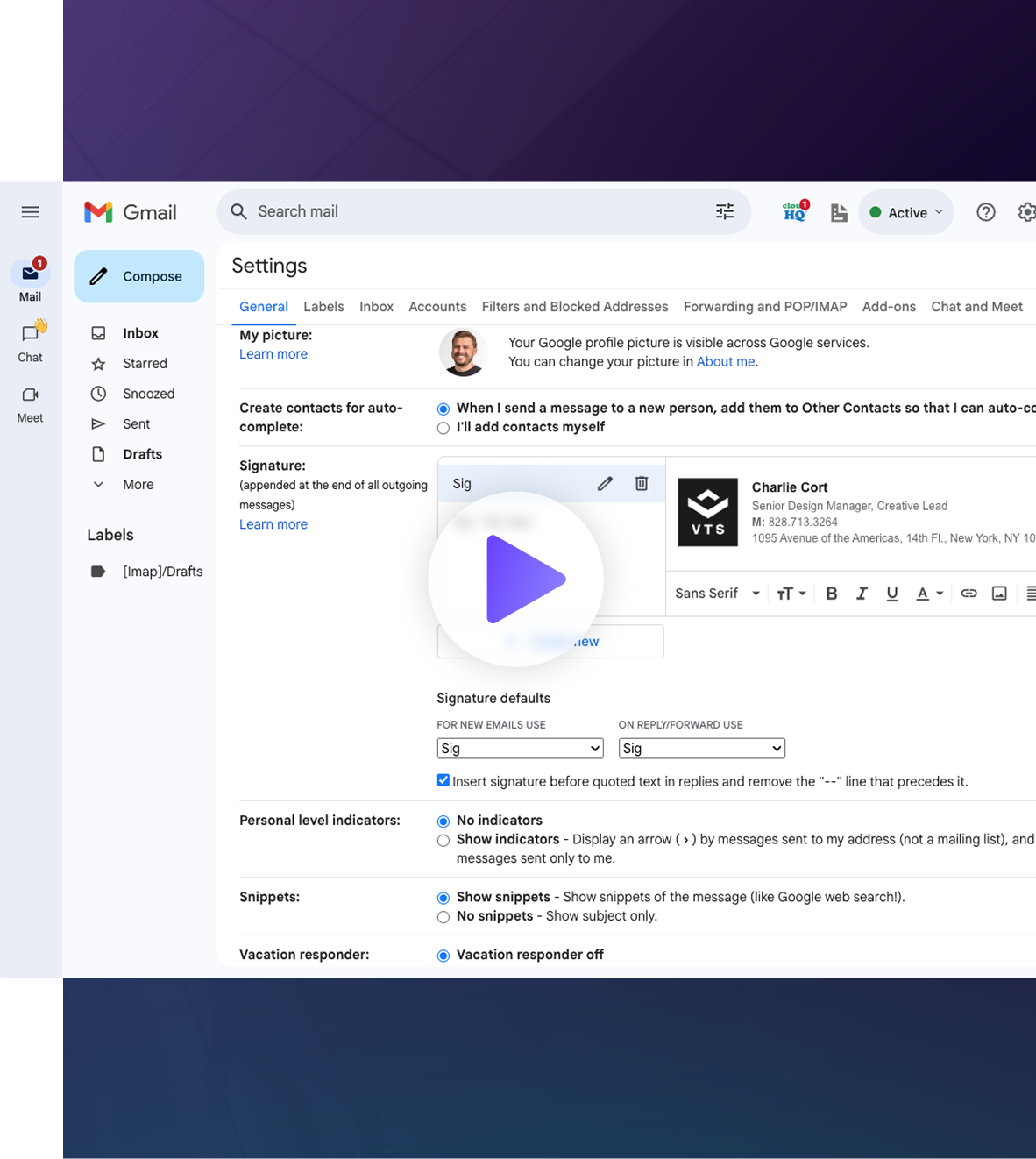1036x1159 pixels.
Task: Click the Compose button
Action: pos(138,276)
